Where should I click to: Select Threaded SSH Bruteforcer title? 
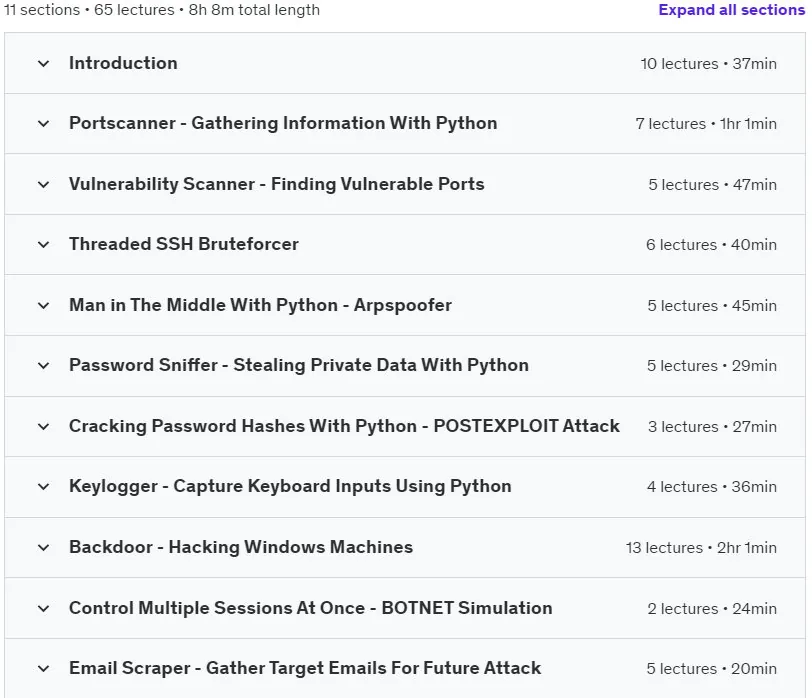[x=184, y=244]
